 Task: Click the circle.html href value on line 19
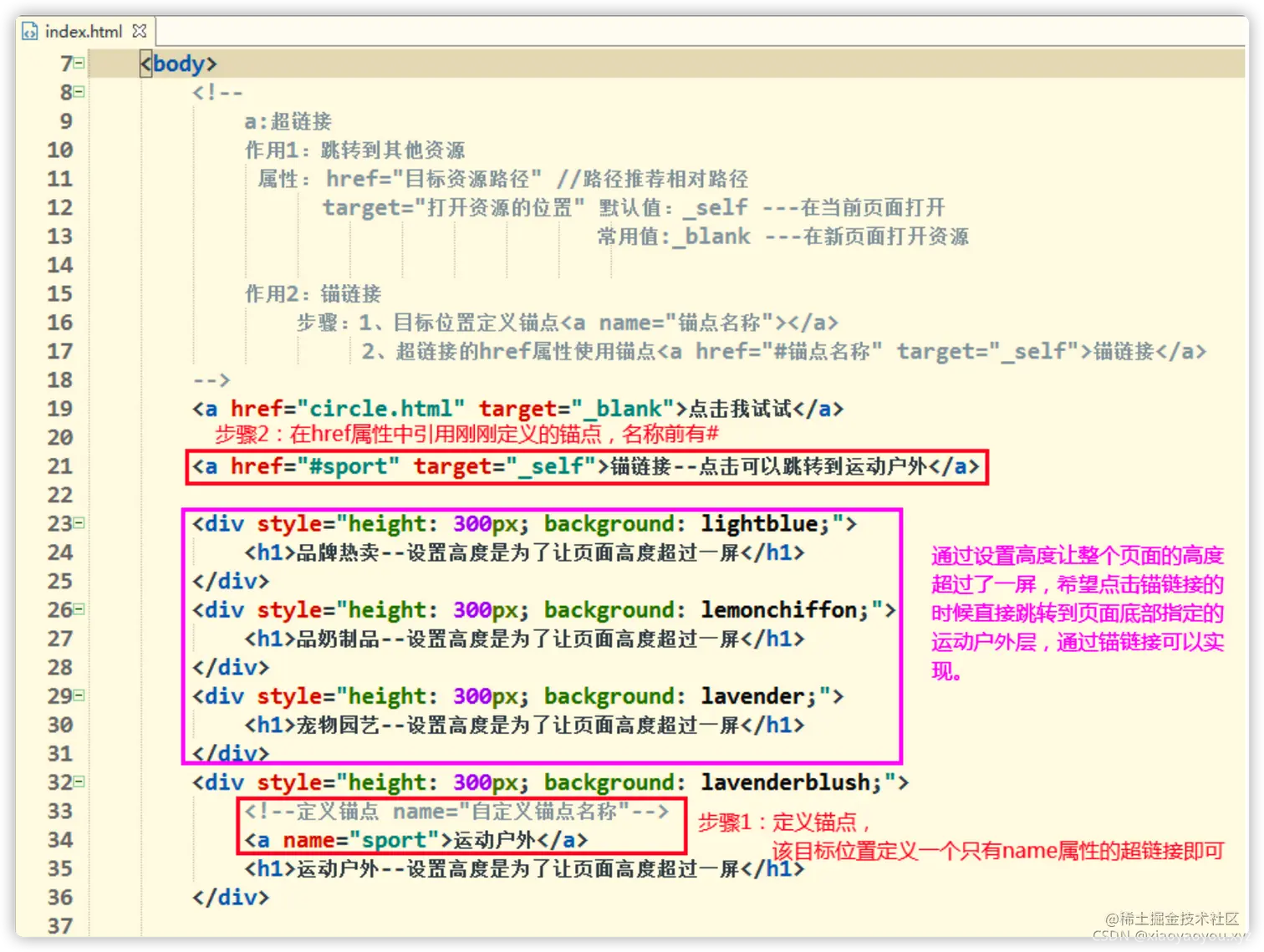(x=384, y=409)
